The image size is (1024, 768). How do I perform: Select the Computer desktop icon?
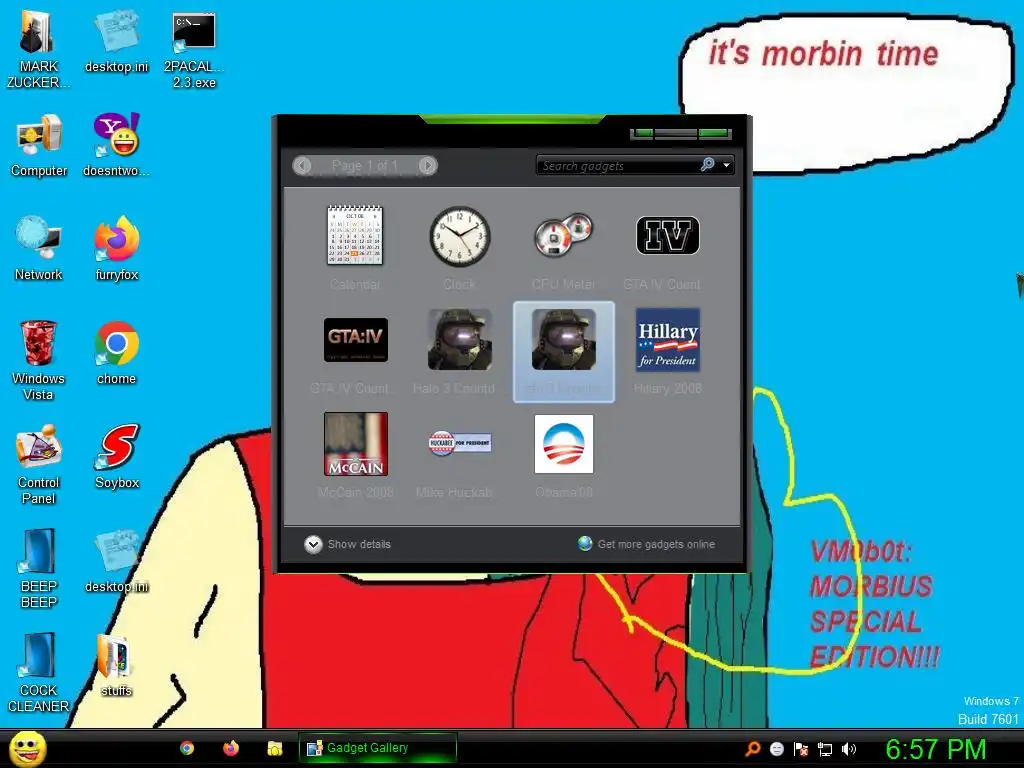click(39, 146)
